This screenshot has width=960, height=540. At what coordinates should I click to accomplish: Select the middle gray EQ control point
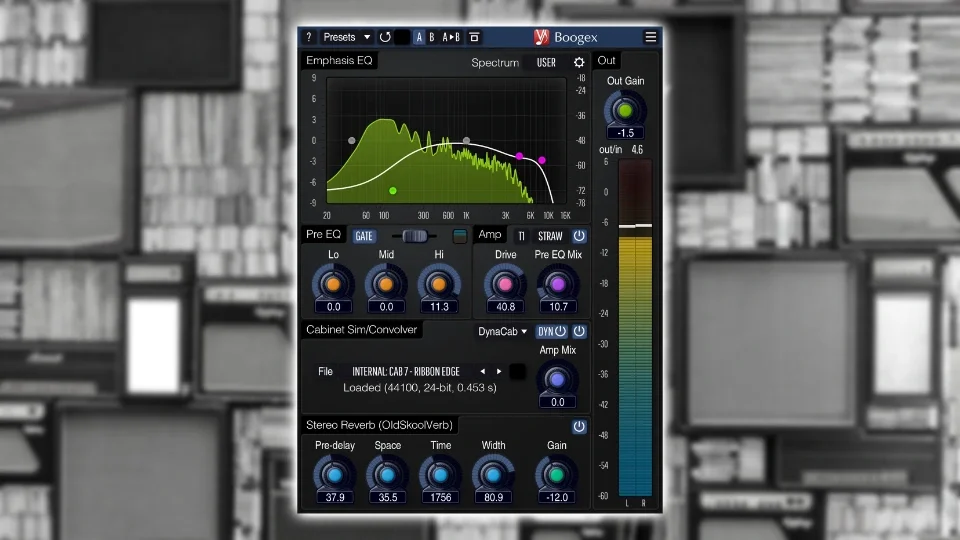click(x=467, y=141)
